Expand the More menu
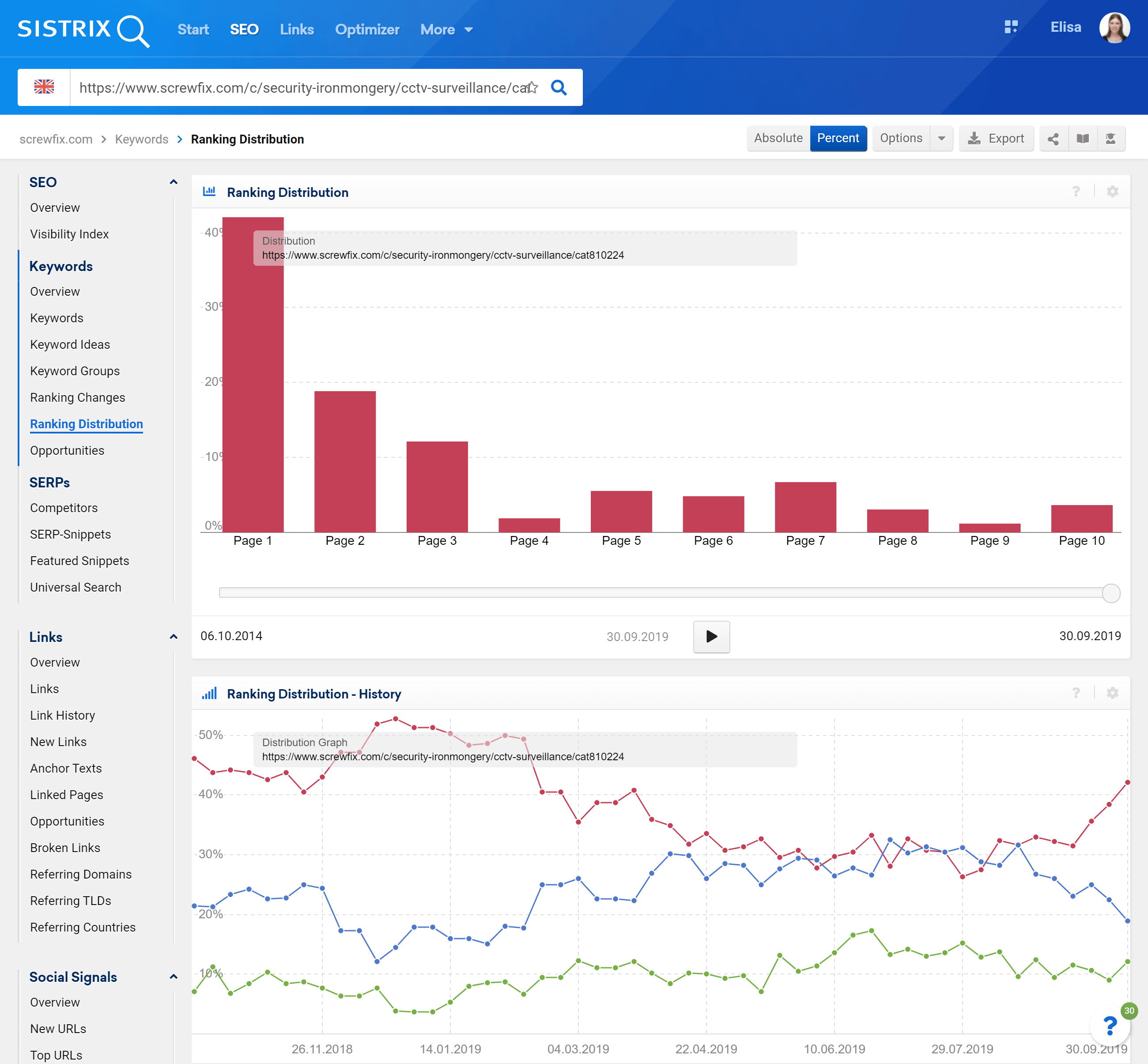1148x1064 pixels. pos(446,30)
